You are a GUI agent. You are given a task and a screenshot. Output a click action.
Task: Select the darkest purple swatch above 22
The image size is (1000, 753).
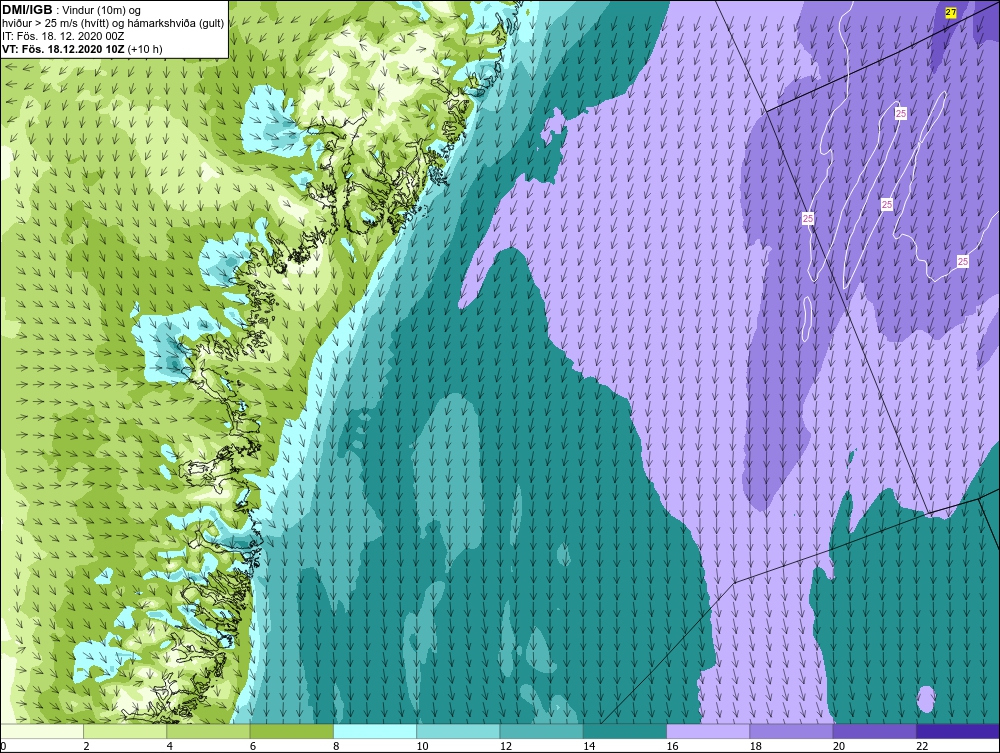pyautogui.click(x=958, y=731)
